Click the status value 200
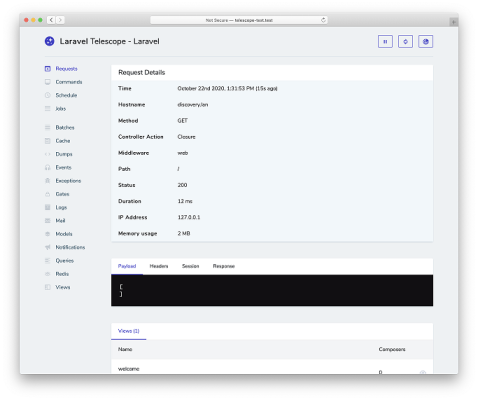Screen dimensions: 478x400 coord(182,185)
